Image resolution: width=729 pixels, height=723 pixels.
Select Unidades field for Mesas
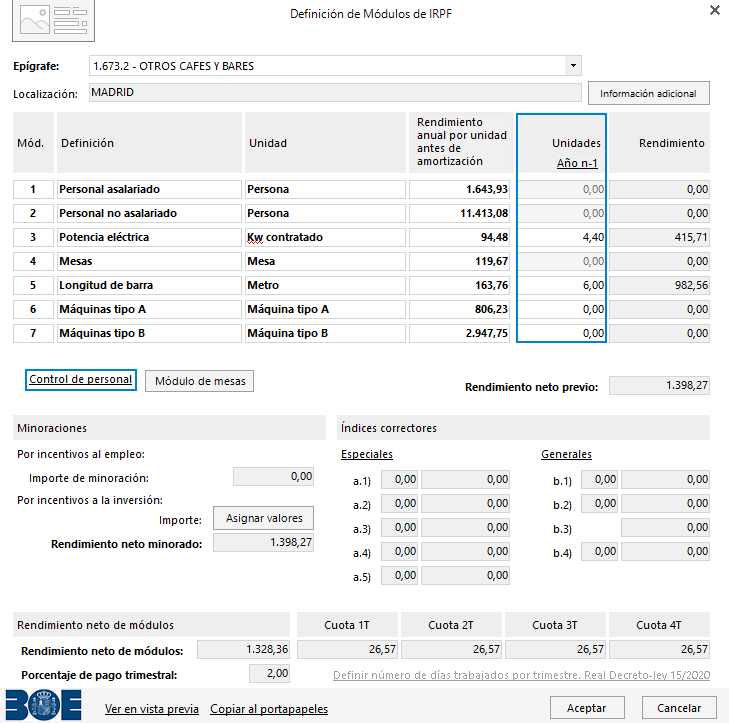click(x=561, y=261)
